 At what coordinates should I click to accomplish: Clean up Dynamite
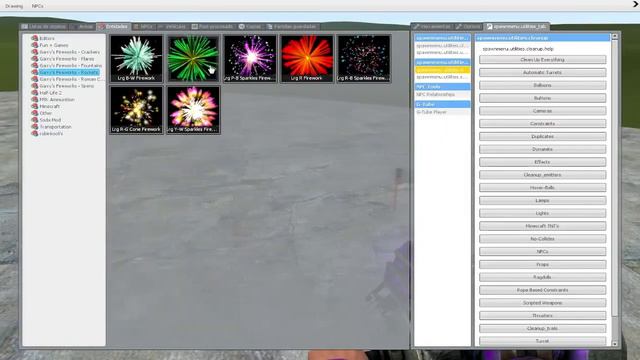pyautogui.click(x=542, y=149)
